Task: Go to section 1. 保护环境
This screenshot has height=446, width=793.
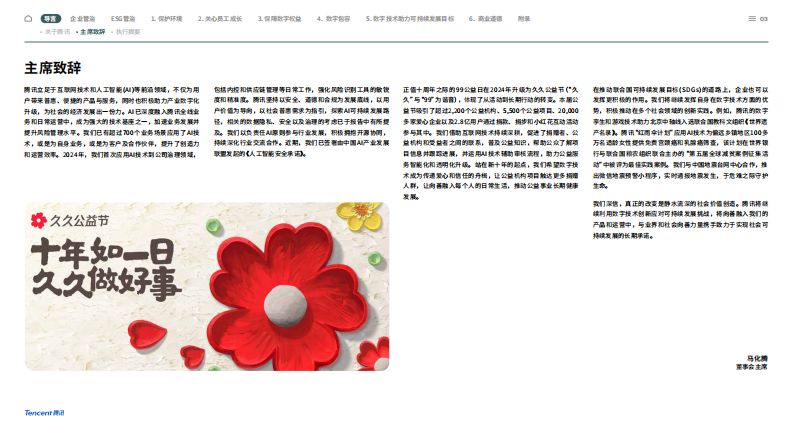Action: (167, 18)
